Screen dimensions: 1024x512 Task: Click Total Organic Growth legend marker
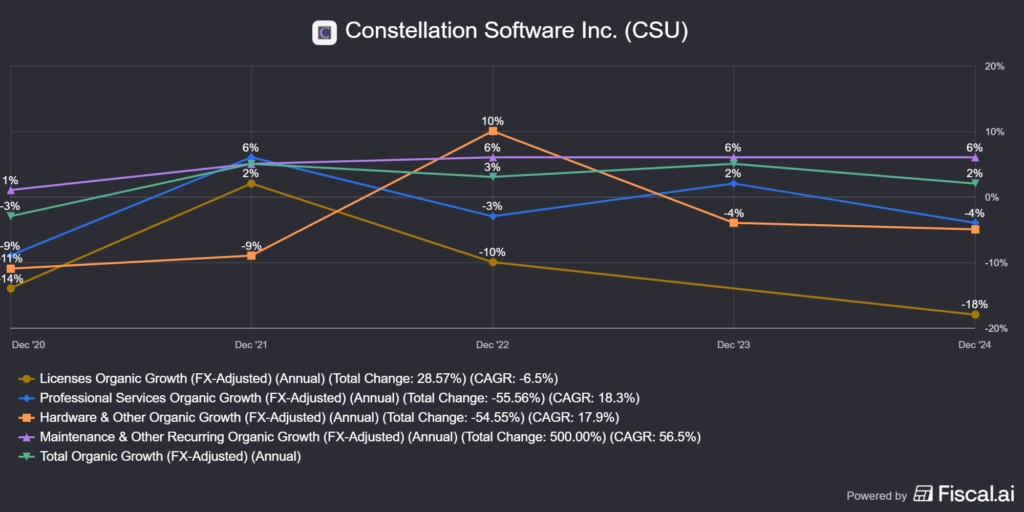(x=25, y=457)
